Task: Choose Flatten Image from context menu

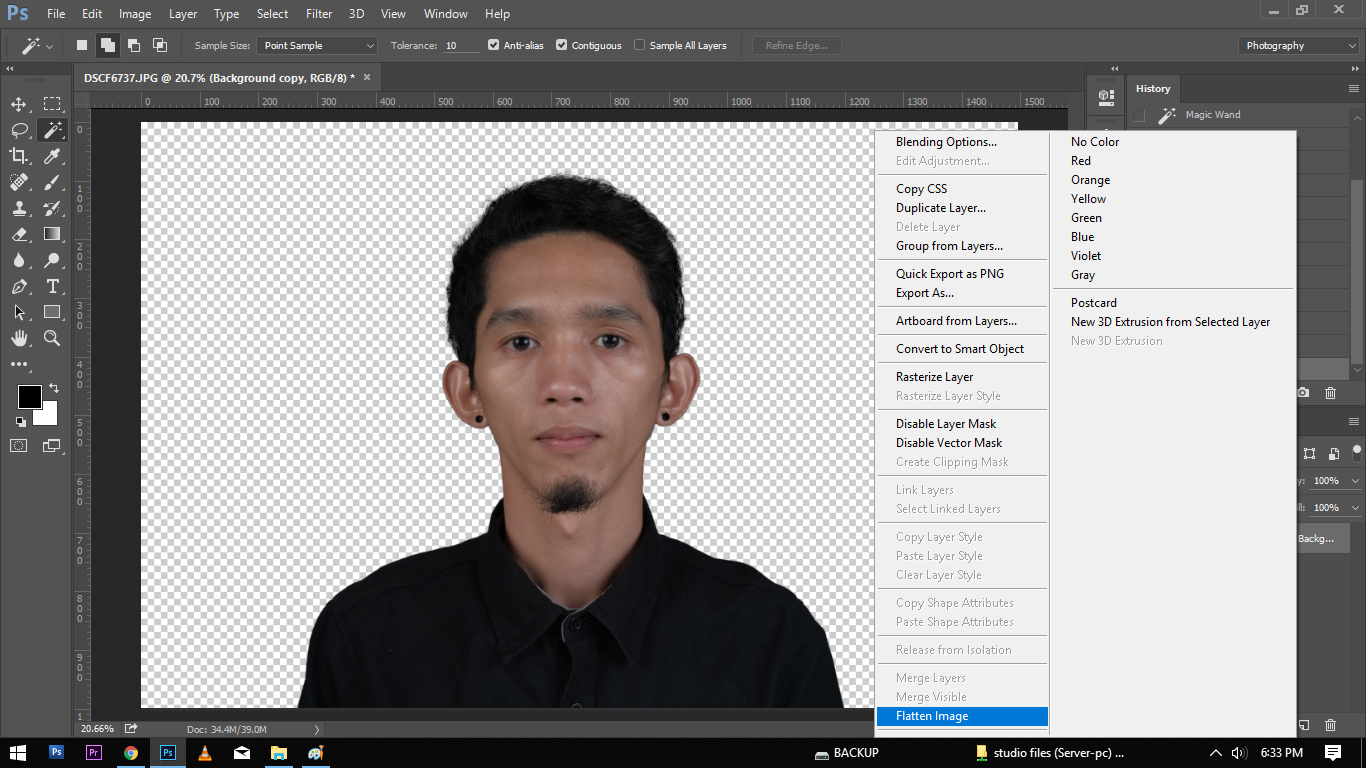Action: (x=932, y=716)
